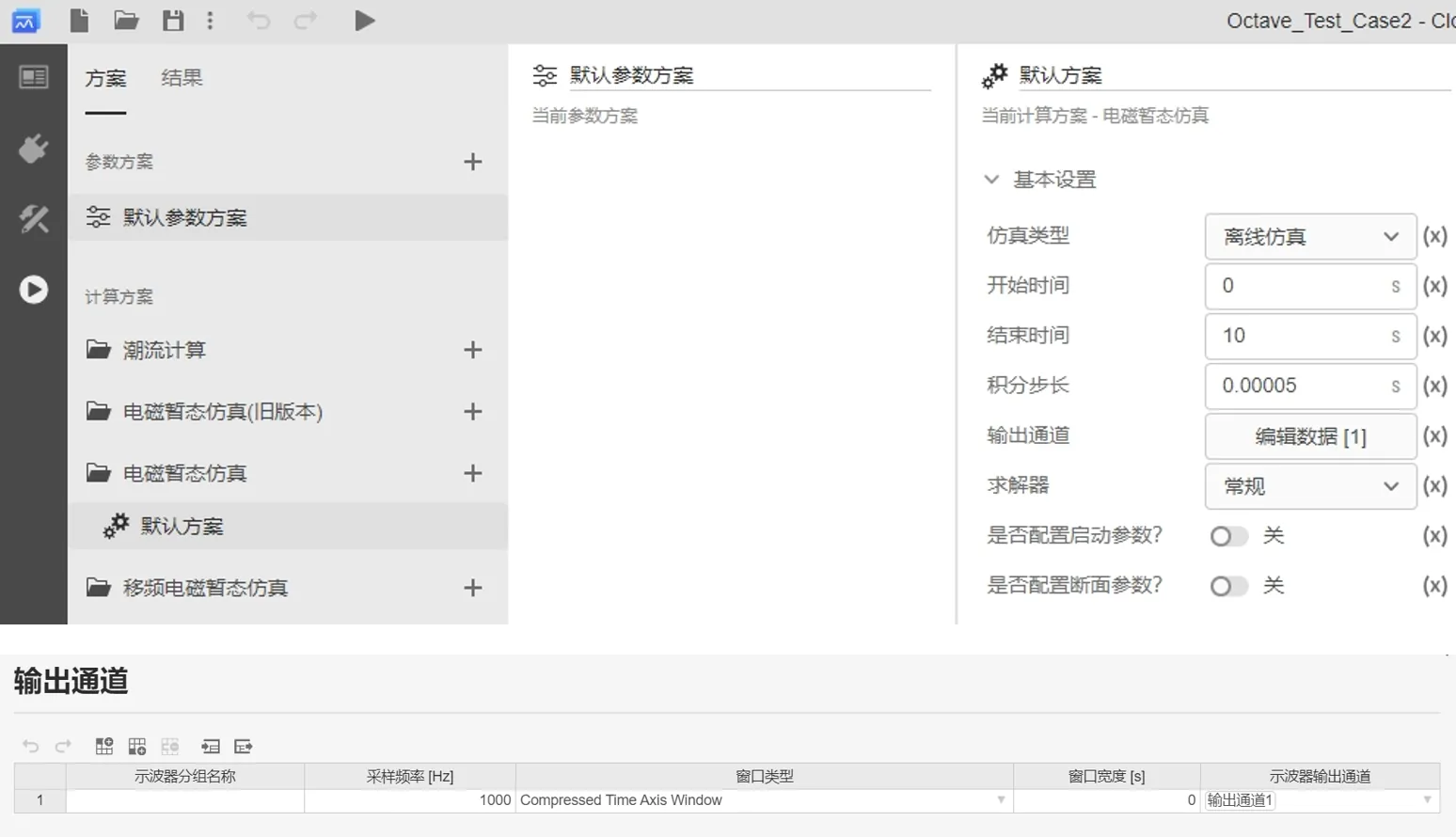Open the three-dot toolbar menu

point(211,21)
